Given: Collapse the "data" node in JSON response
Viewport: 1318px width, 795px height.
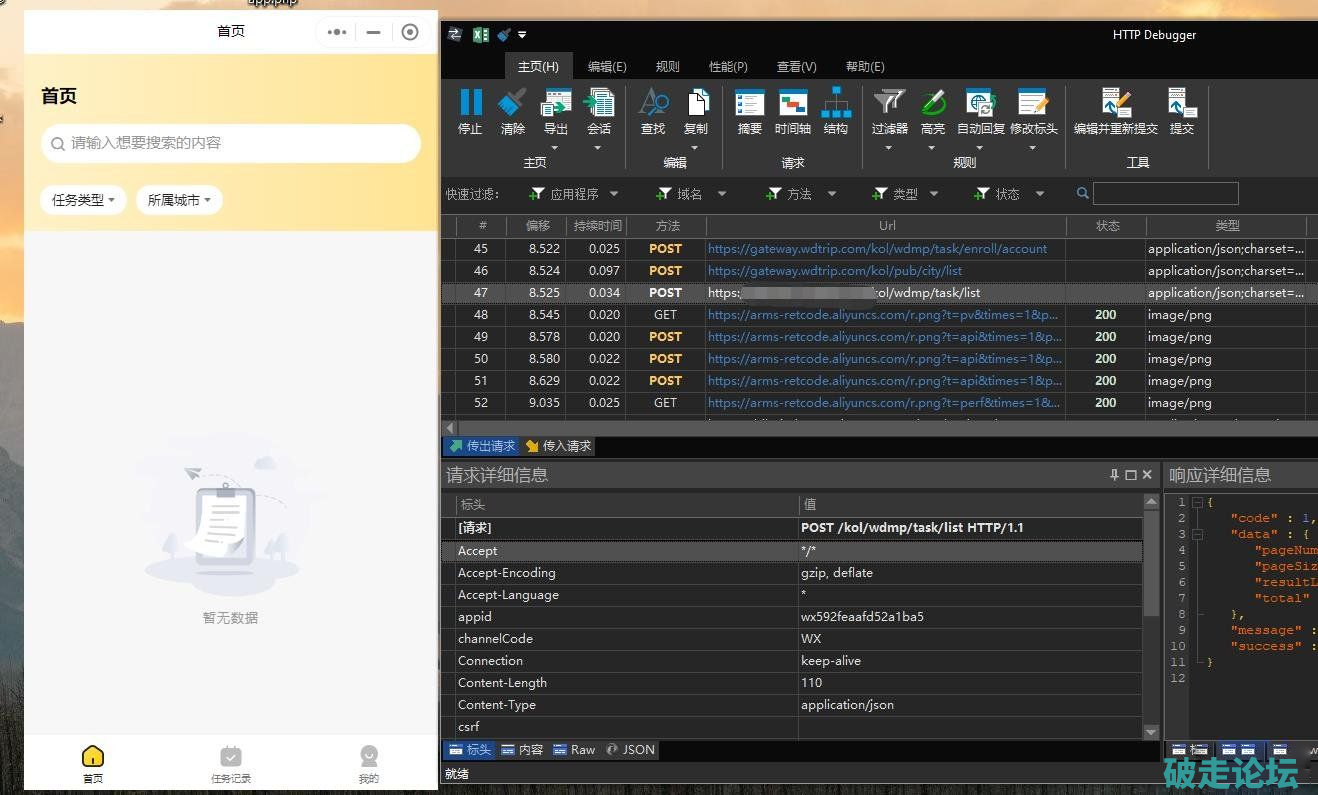Looking at the screenshot, I should tap(1198, 534).
